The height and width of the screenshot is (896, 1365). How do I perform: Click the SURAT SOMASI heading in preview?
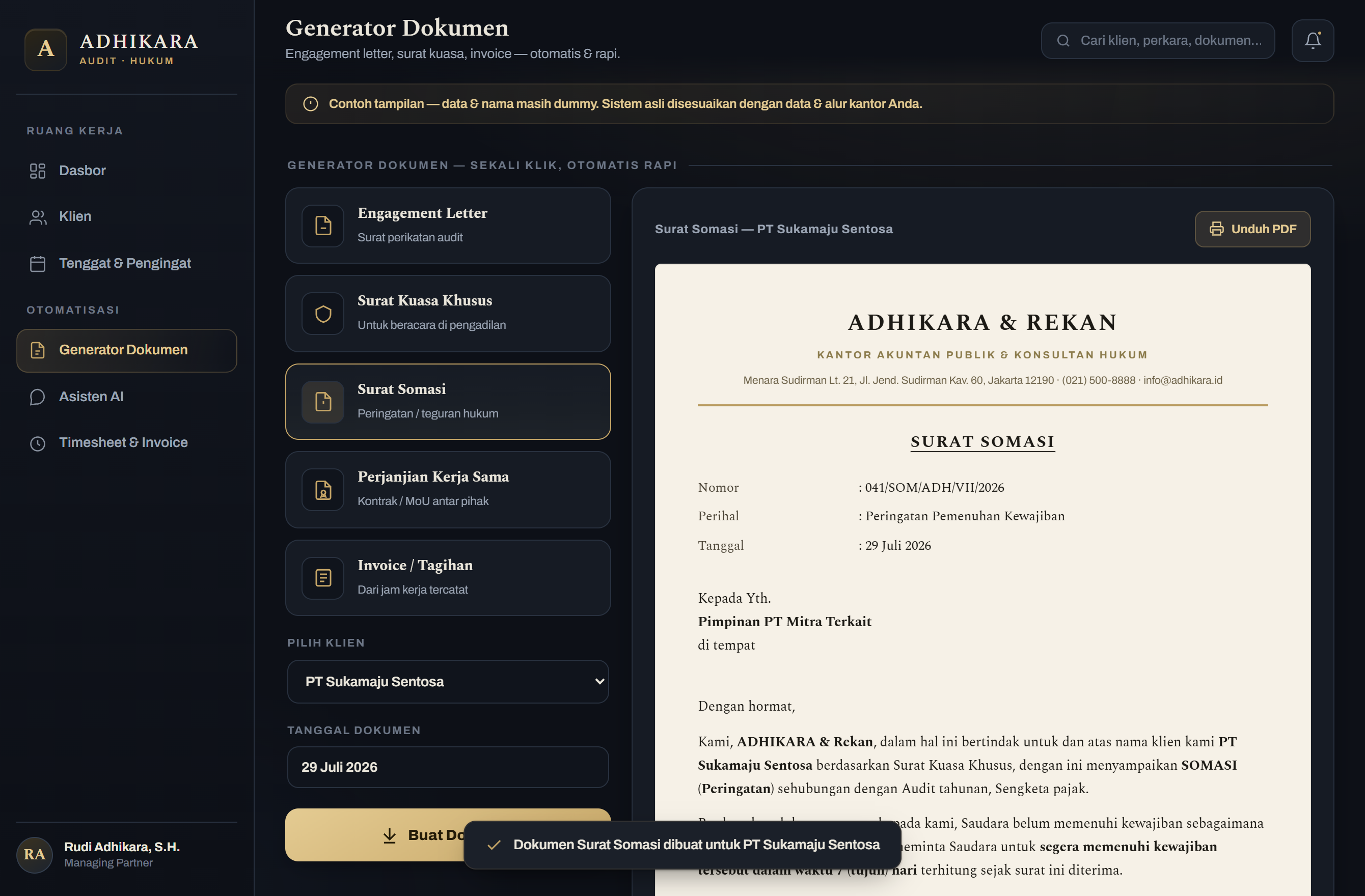(982, 441)
